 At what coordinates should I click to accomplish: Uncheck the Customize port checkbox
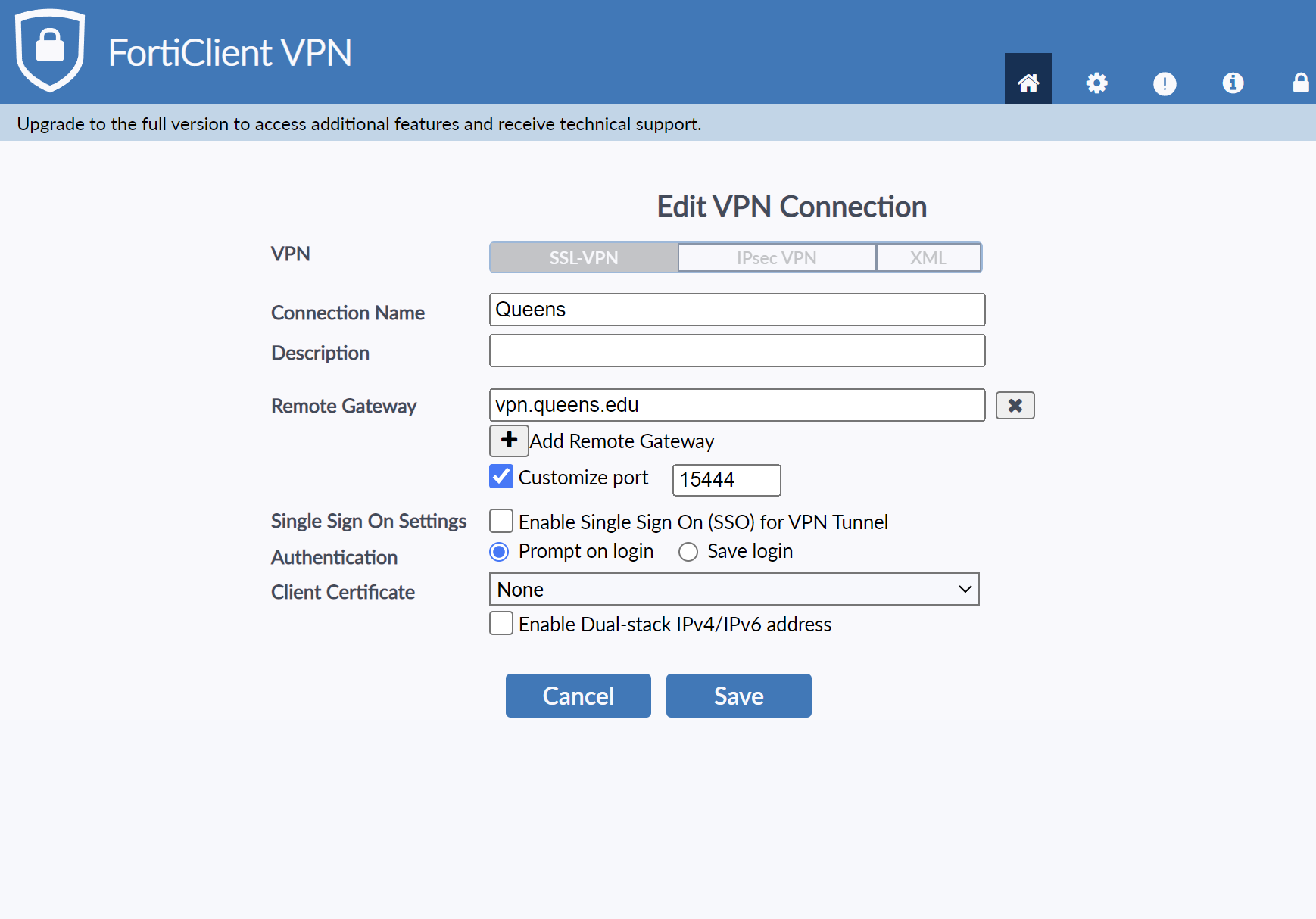[x=501, y=477]
